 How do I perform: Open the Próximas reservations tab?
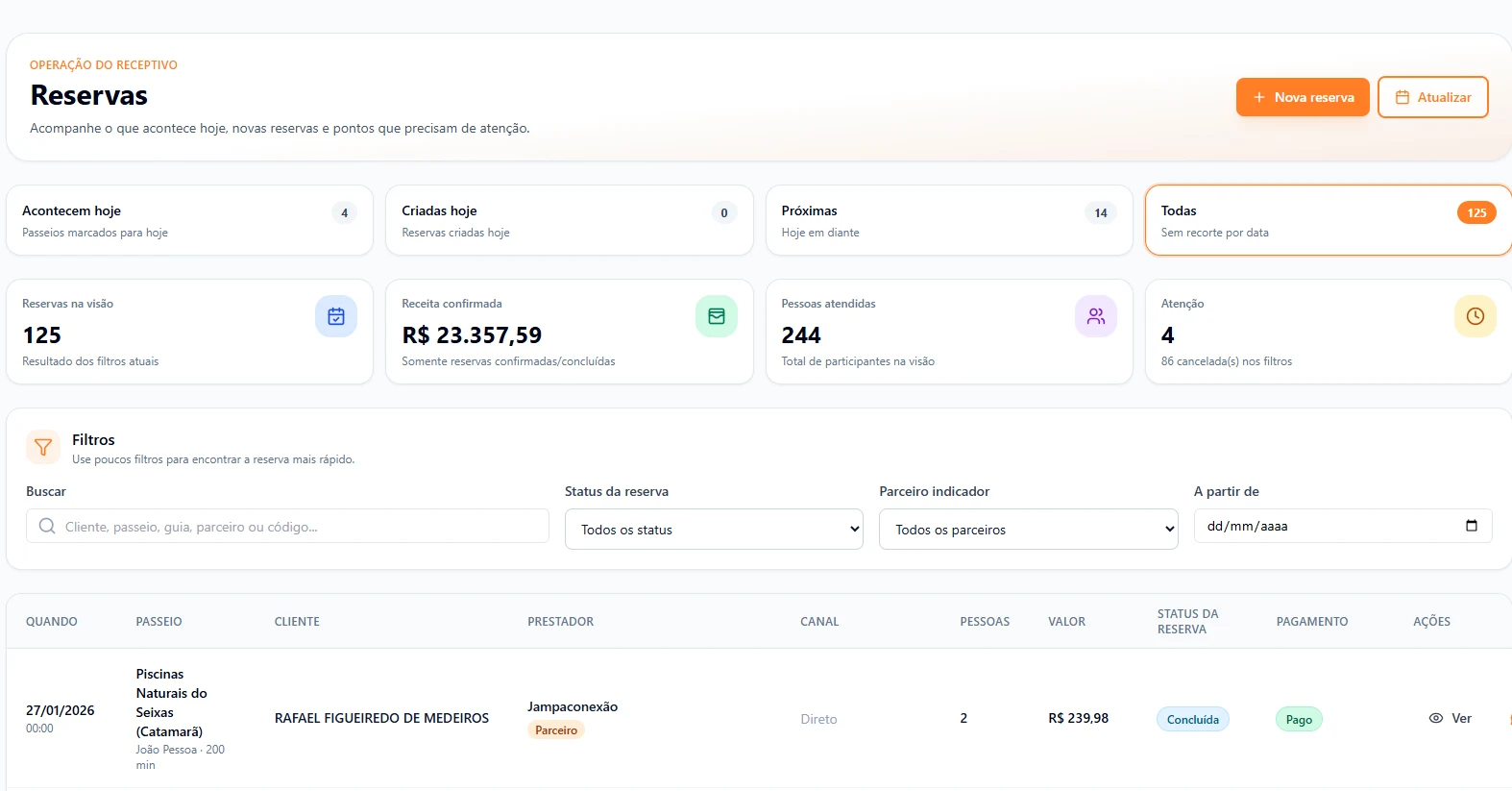pyautogui.click(x=949, y=220)
